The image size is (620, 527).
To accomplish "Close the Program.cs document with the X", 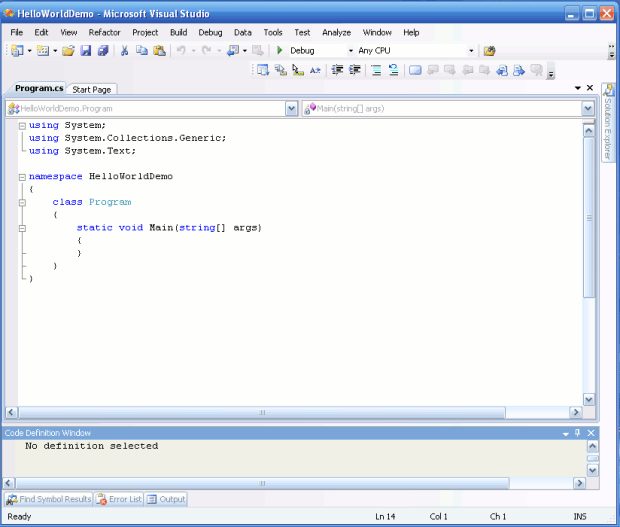I will point(590,88).
